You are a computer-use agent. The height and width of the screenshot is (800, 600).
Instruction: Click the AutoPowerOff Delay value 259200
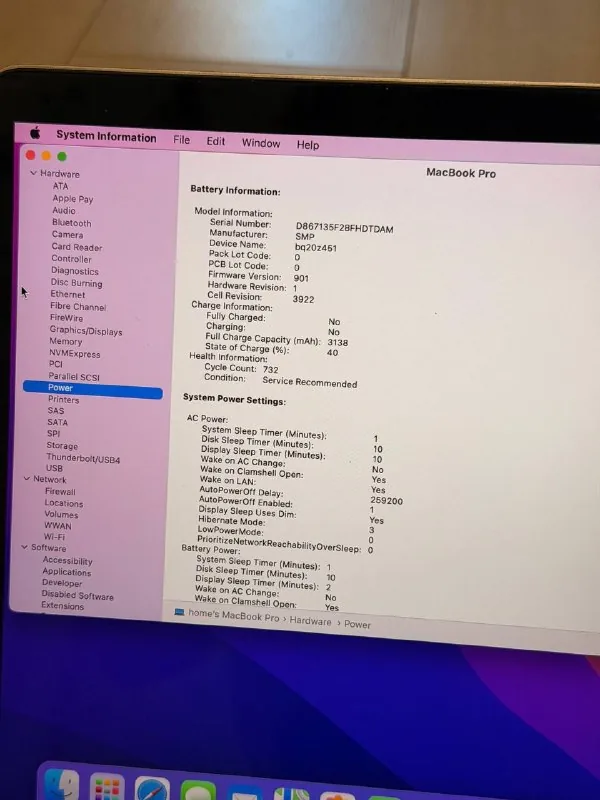[386, 501]
